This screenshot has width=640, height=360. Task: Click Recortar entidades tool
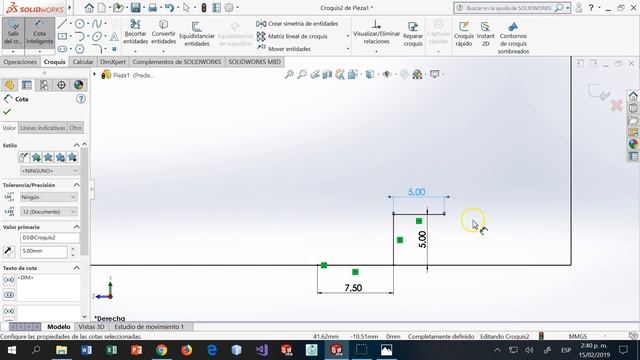[x=135, y=32]
